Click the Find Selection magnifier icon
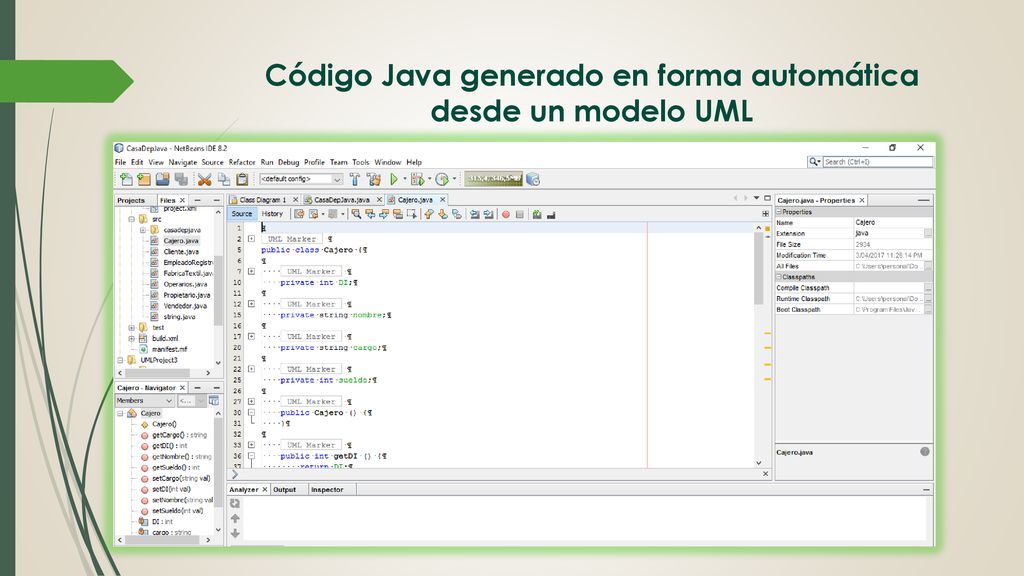Viewport: 1024px width, 576px height. coord(356,214)
